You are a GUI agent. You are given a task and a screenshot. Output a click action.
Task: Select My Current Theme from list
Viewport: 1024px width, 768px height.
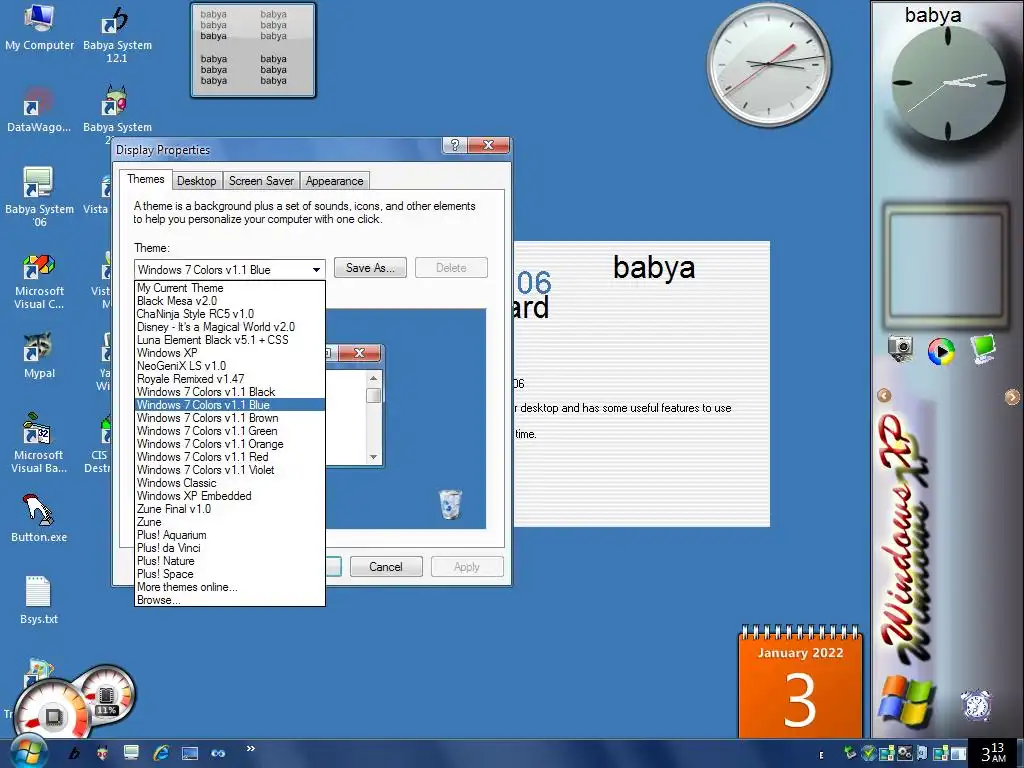point(230,287)
